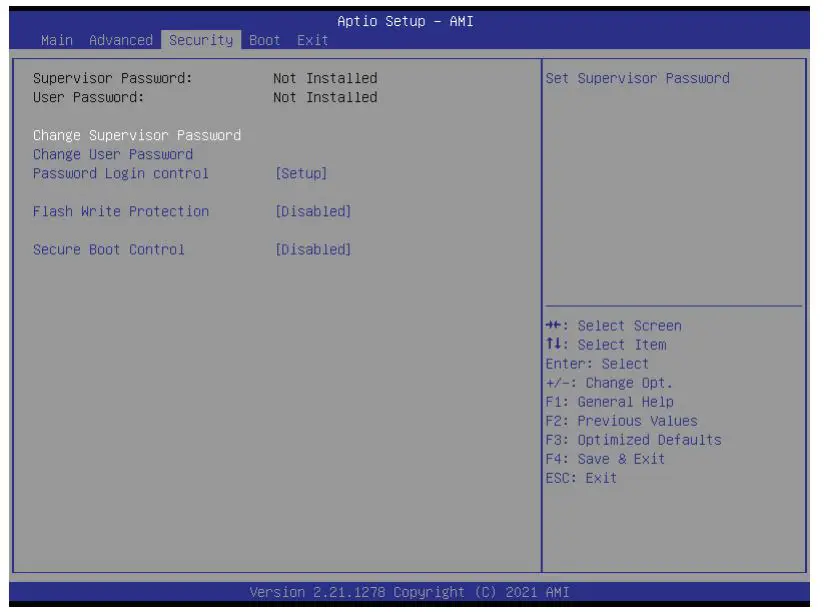Open the Advanced tab

[x=121, y=40]
